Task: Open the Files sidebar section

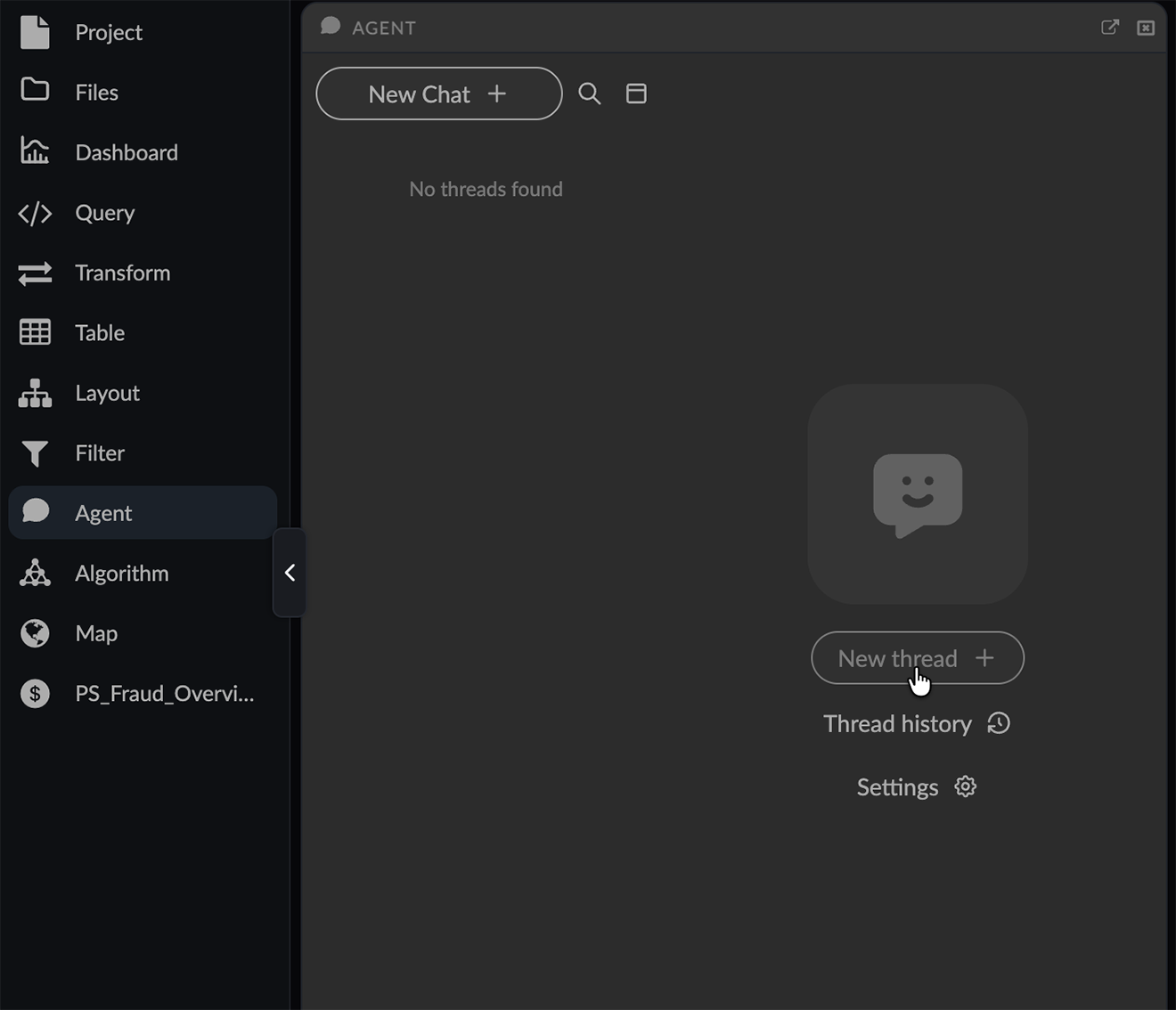Action: tap(143, 93)
